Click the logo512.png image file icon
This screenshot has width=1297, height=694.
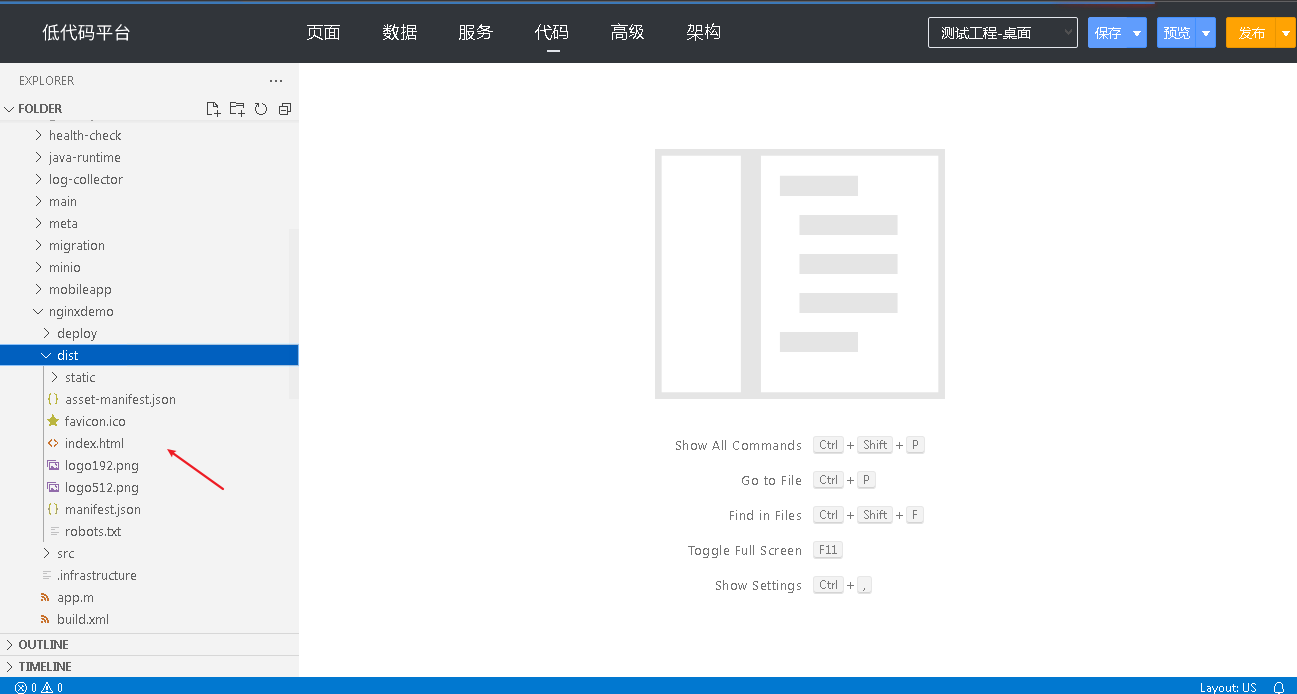53,487
